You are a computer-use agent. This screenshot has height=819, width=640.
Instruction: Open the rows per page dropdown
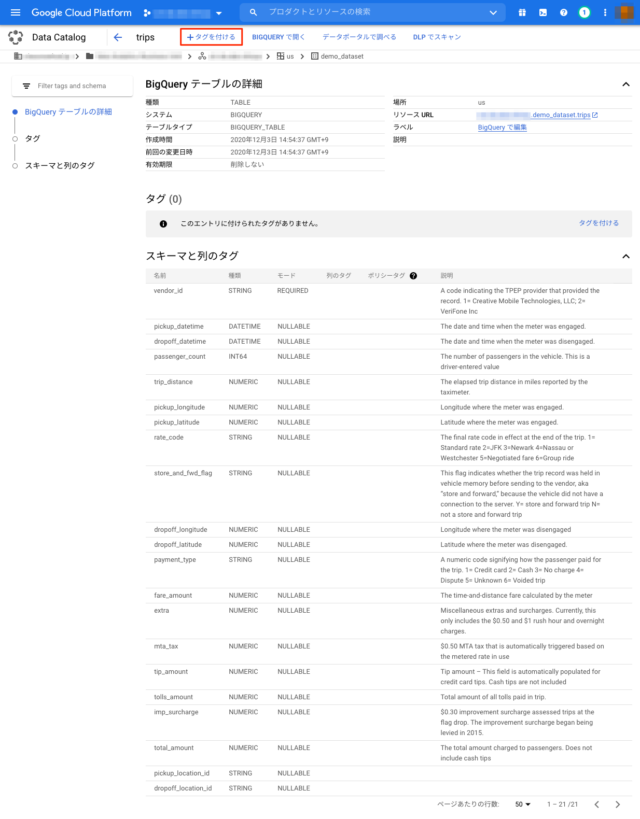[523, 804]
